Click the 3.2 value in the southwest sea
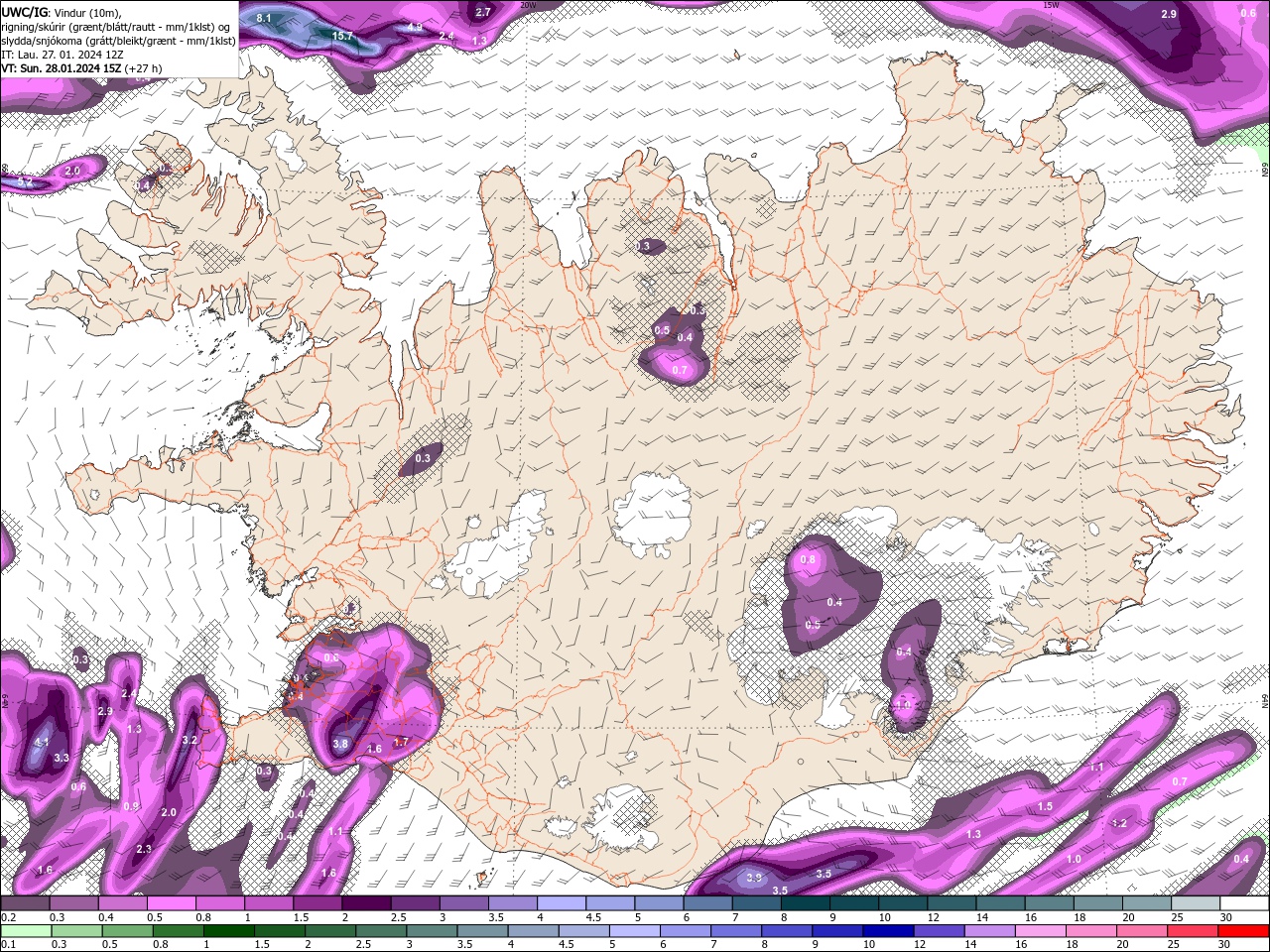Image resolution: width=1270 pixels, height=952 pixels. (190, 740)
